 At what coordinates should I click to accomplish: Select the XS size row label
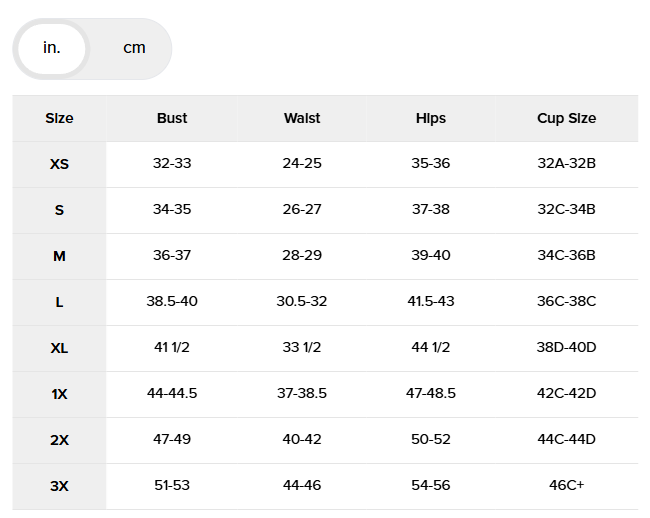coord(59,164)
